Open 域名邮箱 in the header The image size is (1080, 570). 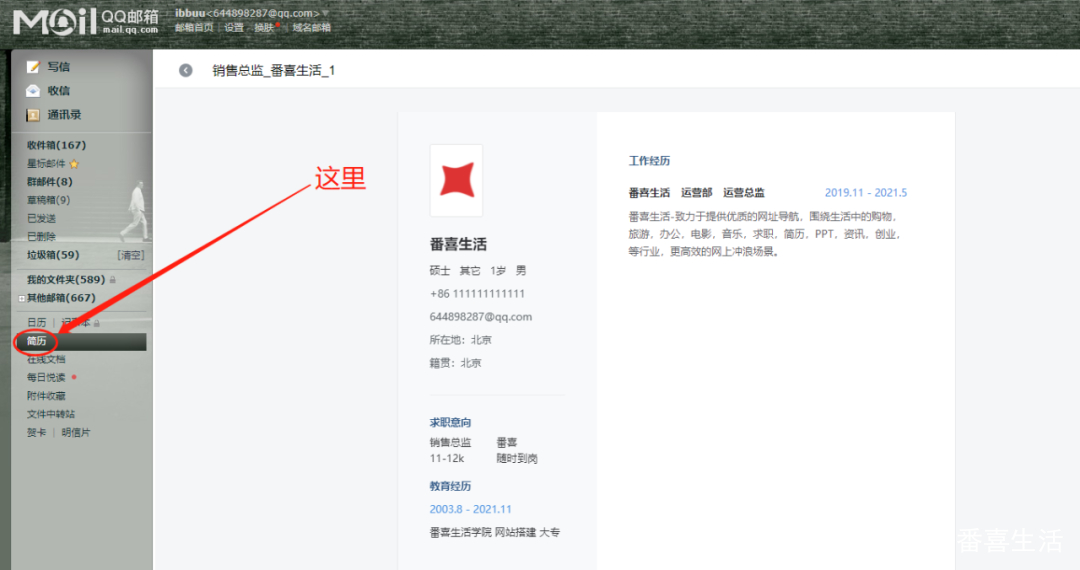pos(311,28)
